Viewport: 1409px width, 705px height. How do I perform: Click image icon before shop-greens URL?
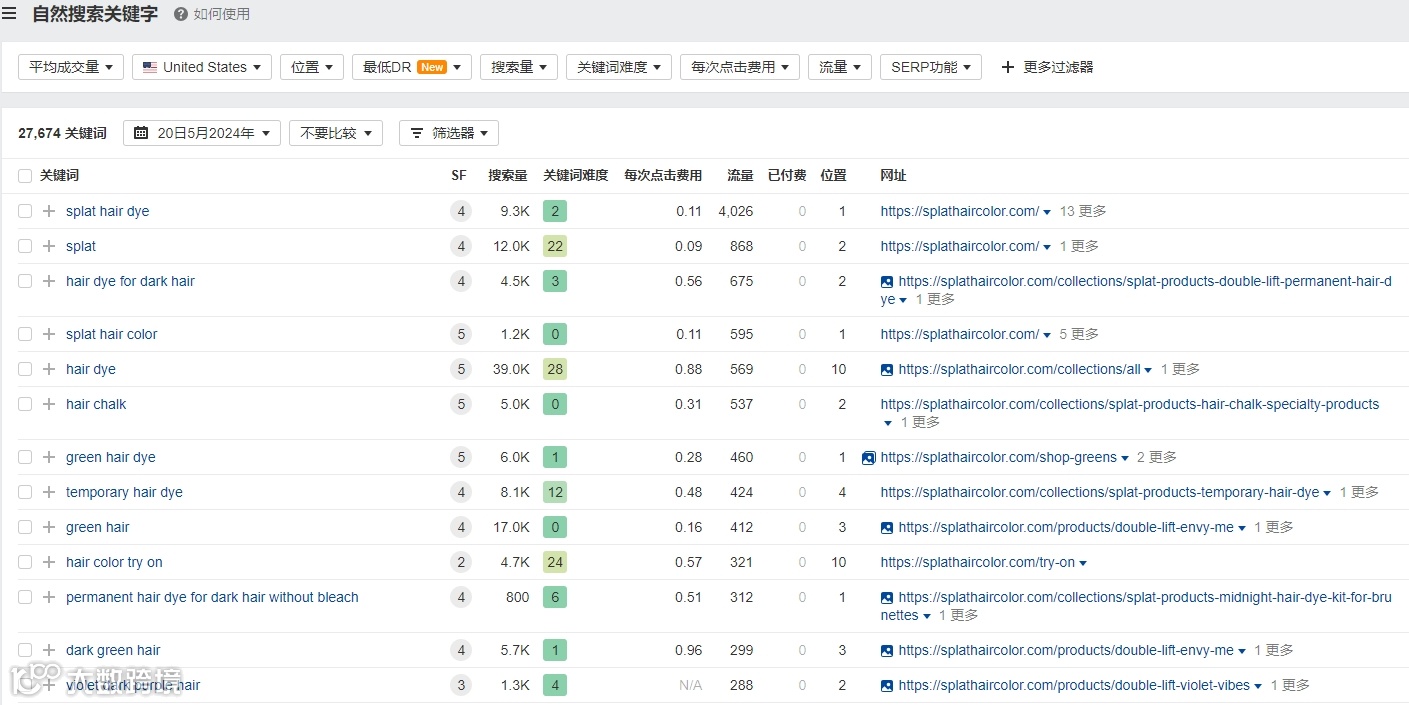(869, 457)
